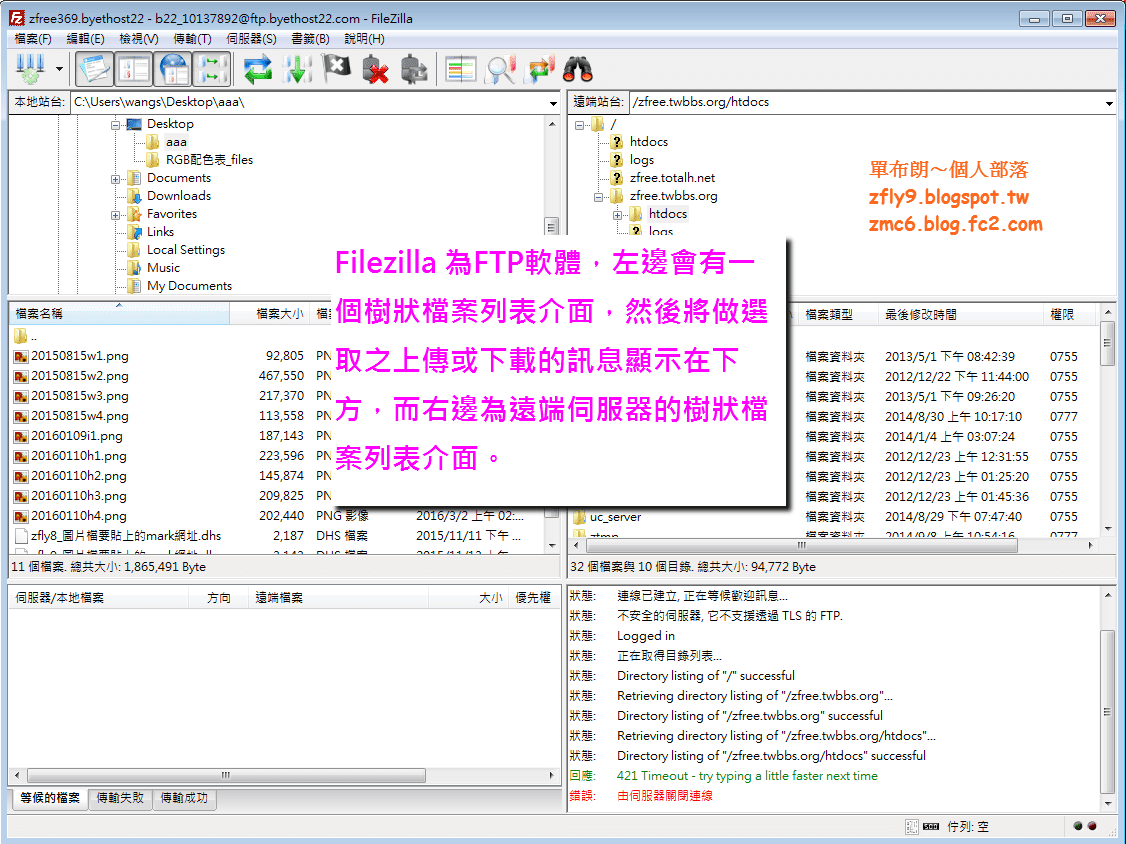1126x844 pixels.
Task: Select zfly8 mark網址.dhs file
Action: [126, 536]
